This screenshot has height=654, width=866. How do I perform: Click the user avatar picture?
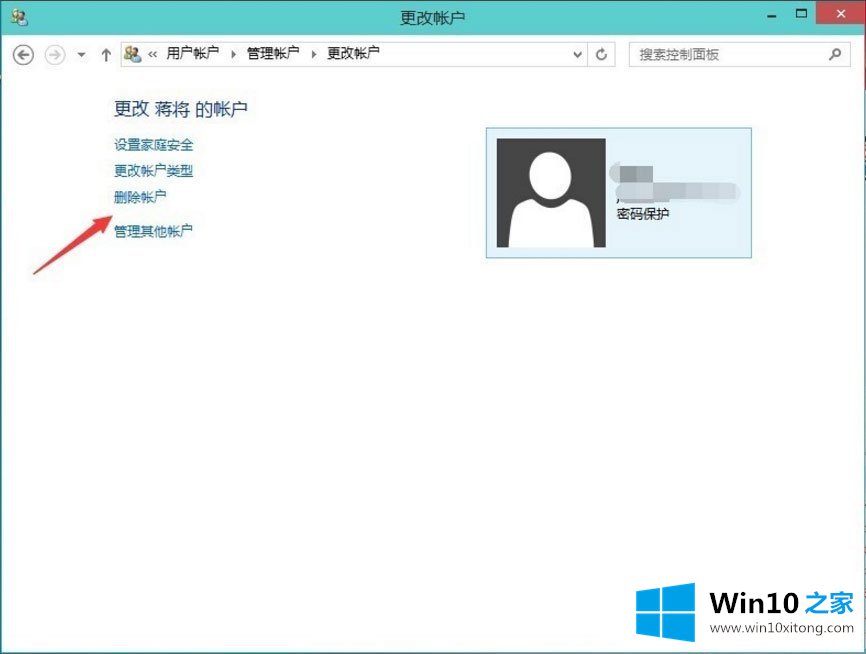551,193
